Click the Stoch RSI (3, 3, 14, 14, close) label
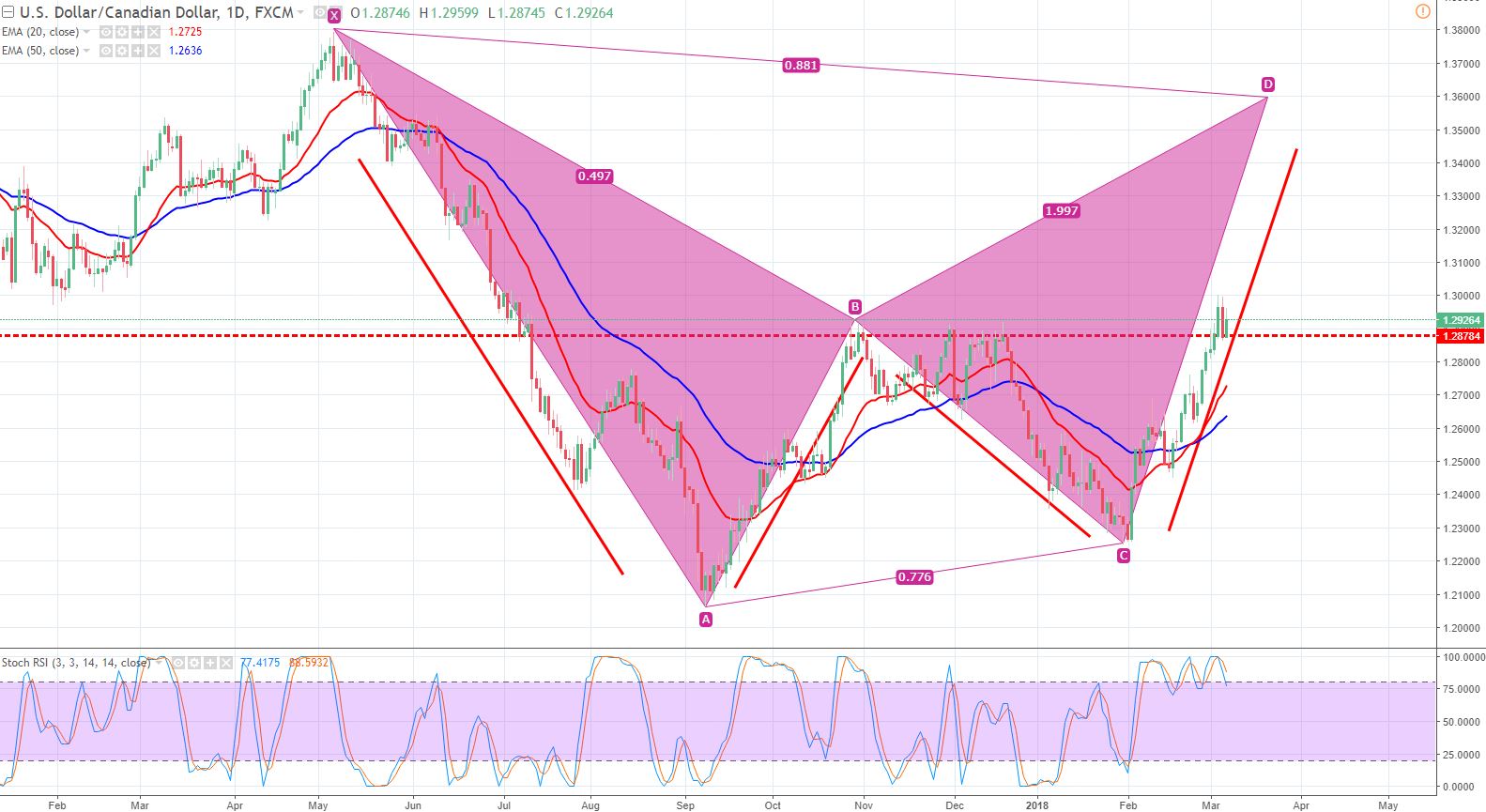This screenshot has height=812, width=1486. [76, 663]
